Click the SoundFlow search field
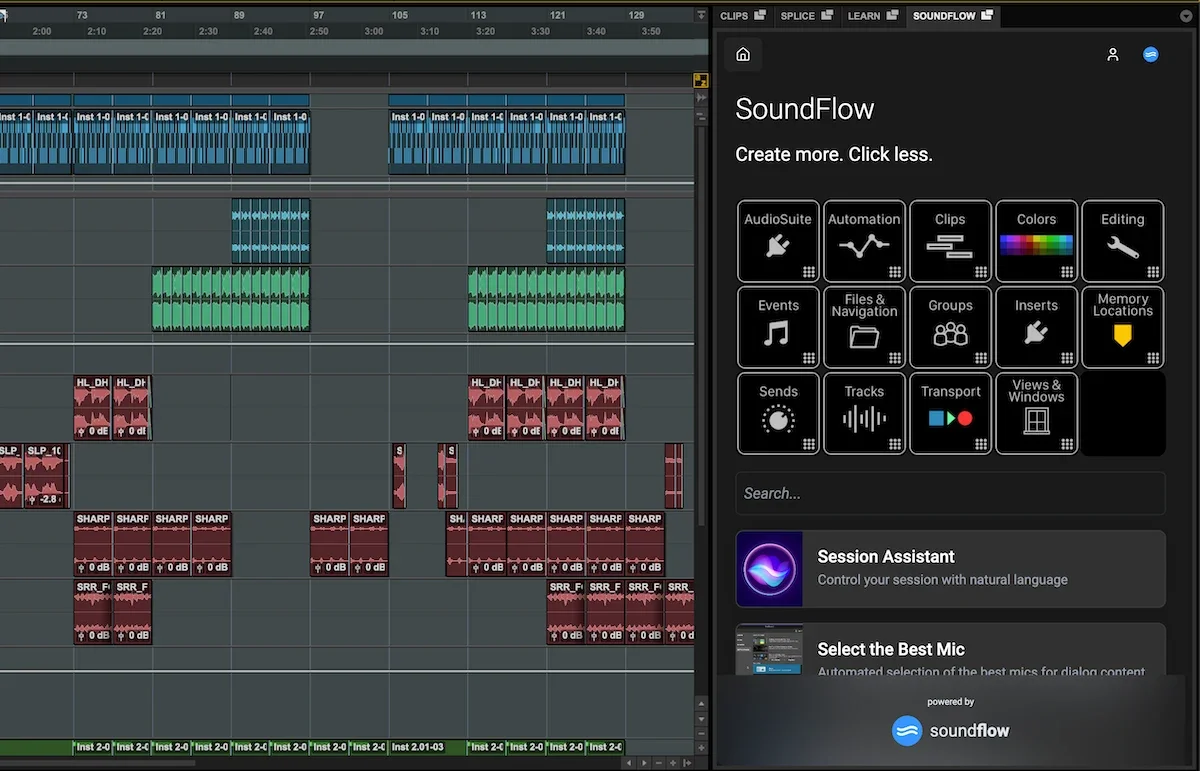Screen dimensions: 1200x771 click(x=950, y=493)
